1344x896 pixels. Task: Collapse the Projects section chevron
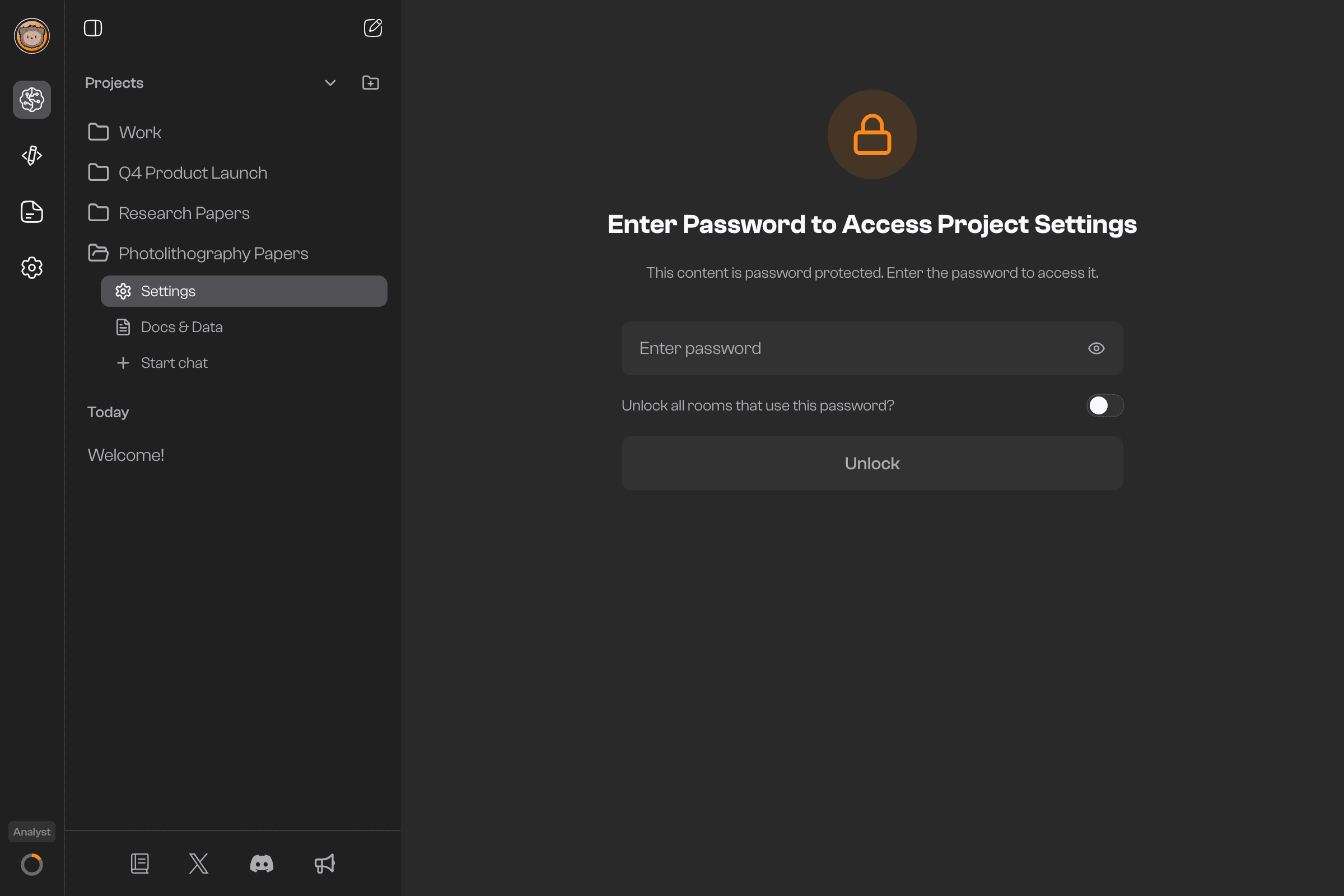pyautogui.click(x=330, y=83)
